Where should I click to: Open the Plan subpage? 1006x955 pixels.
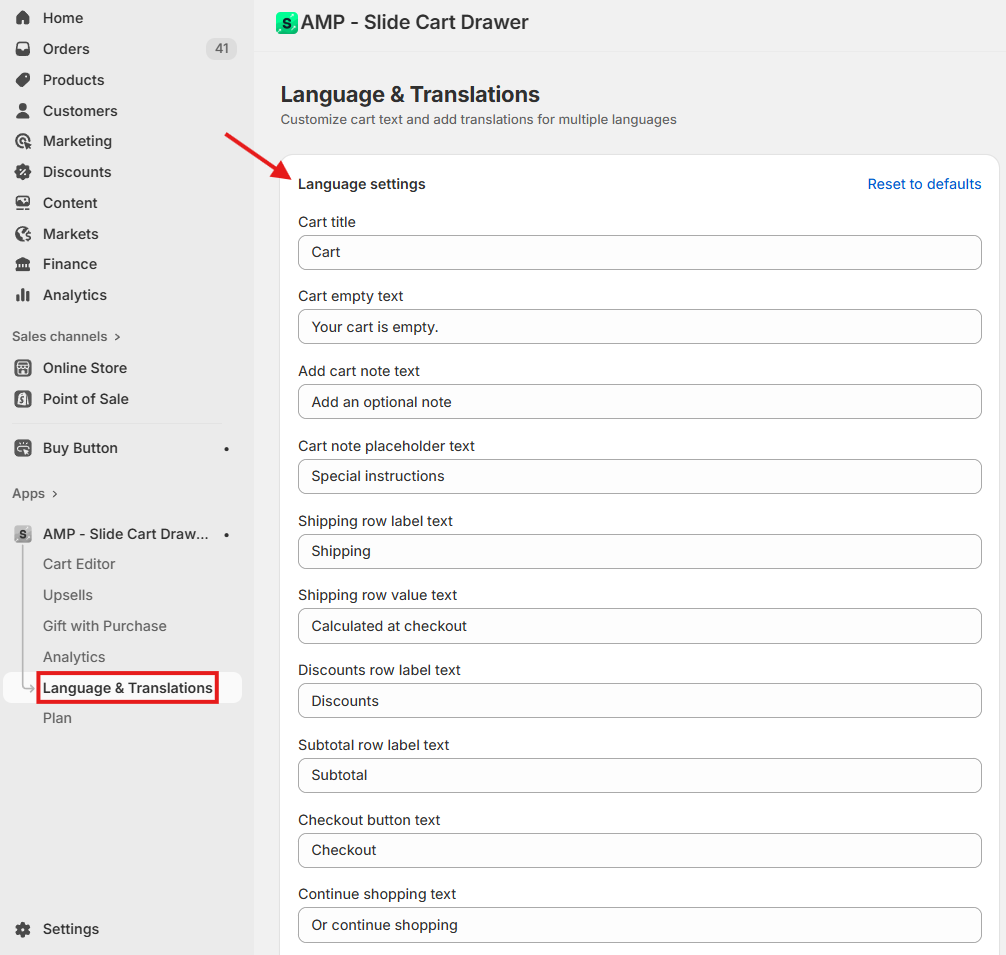click(x=57, y=718)
